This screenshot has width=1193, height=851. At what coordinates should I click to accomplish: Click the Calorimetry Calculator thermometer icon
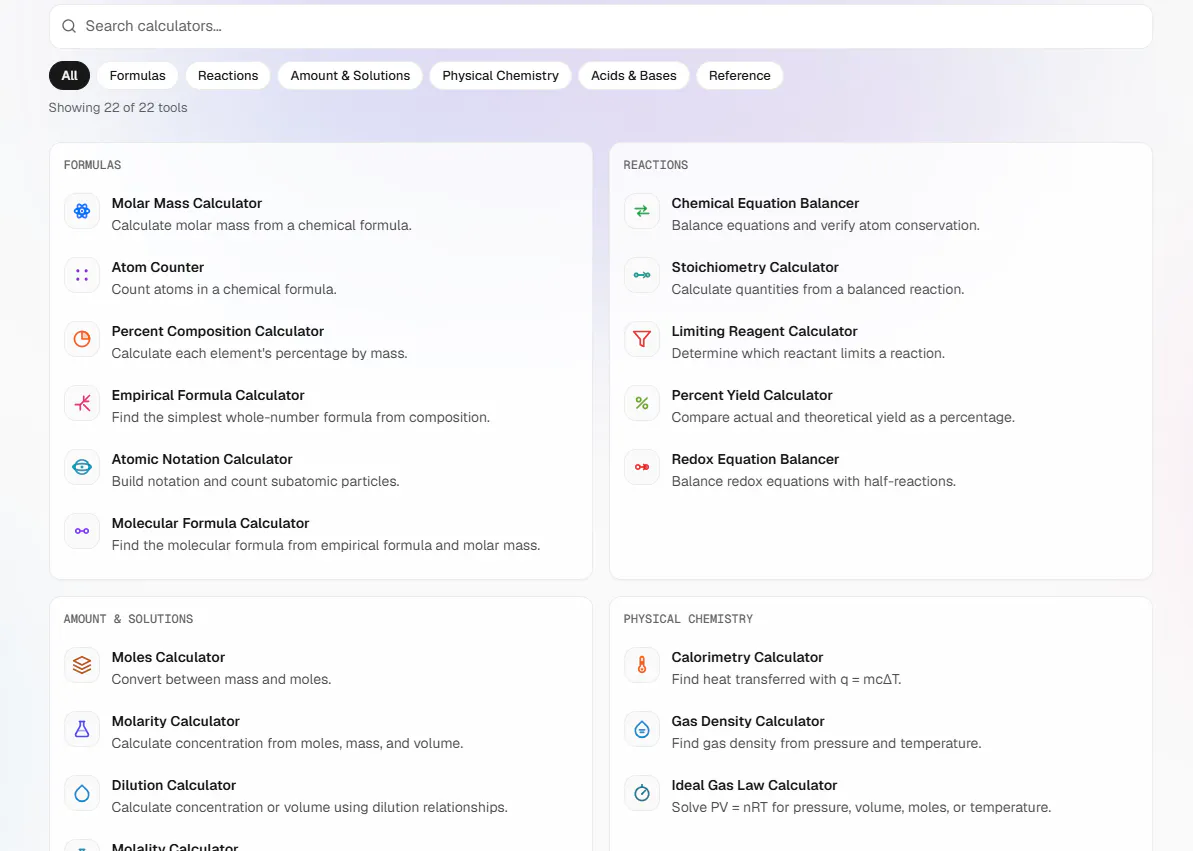pyautogui.click(x=642, y=665)
